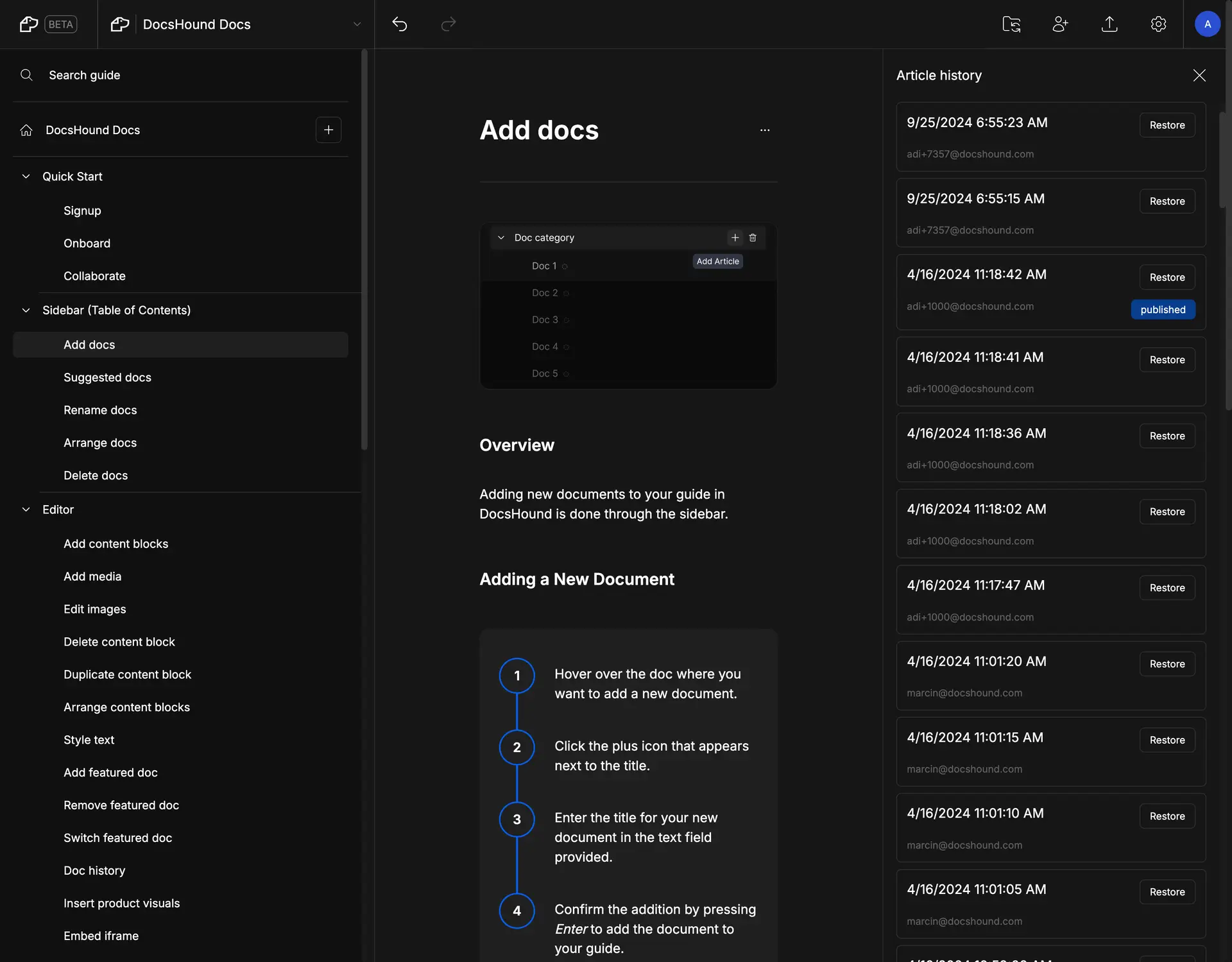Image resolution: width=1232 pixels, height=962 pixels.
Task: Click the Adding a New Document heading
Action: coord(577,580)
